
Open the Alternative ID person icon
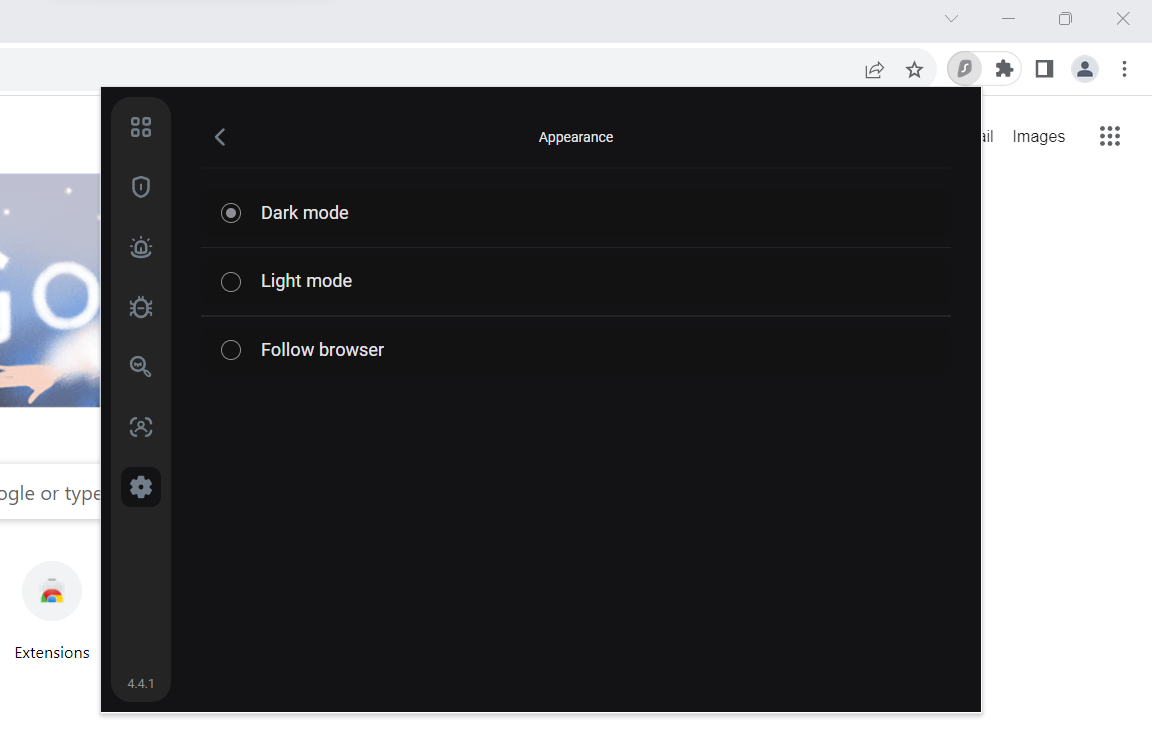(x=141, y=427)
